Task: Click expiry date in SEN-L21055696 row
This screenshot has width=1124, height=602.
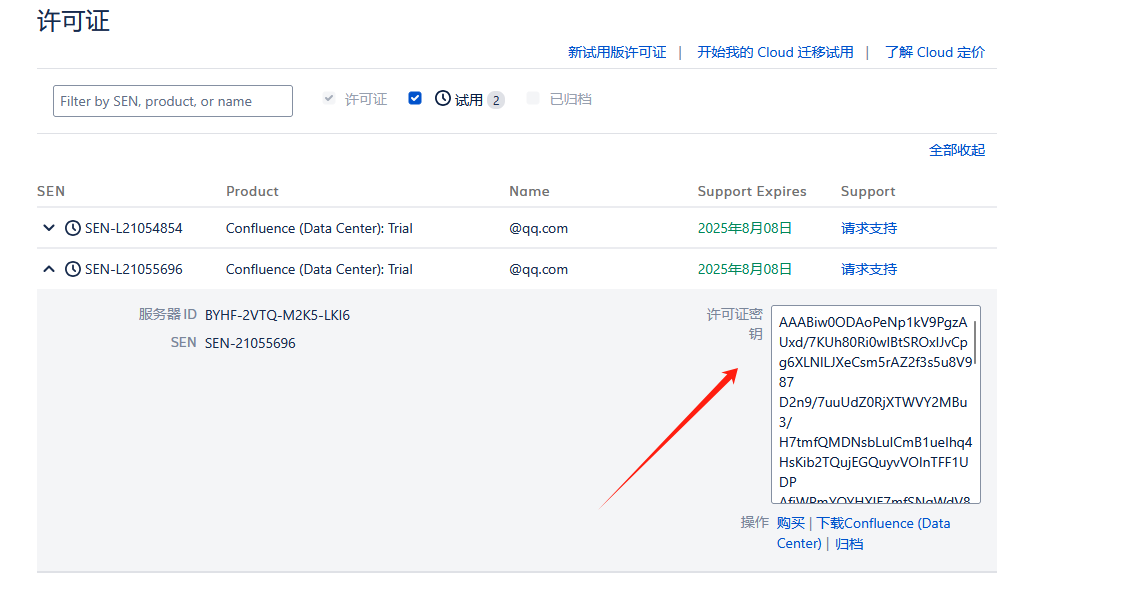Action: coord(745,269)
